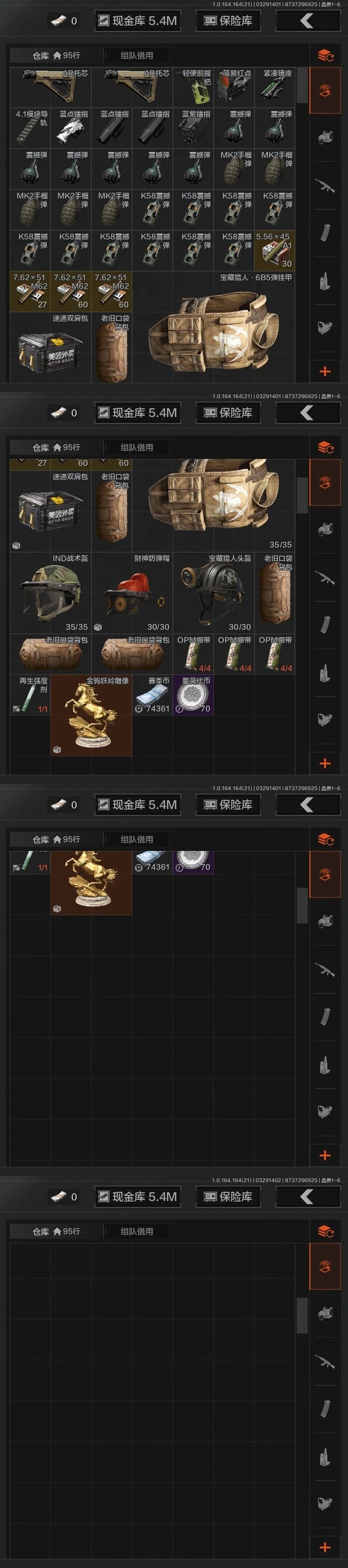Select the IND战术盔 helmet
This screenshot has width=348, height=1568.
51,593
